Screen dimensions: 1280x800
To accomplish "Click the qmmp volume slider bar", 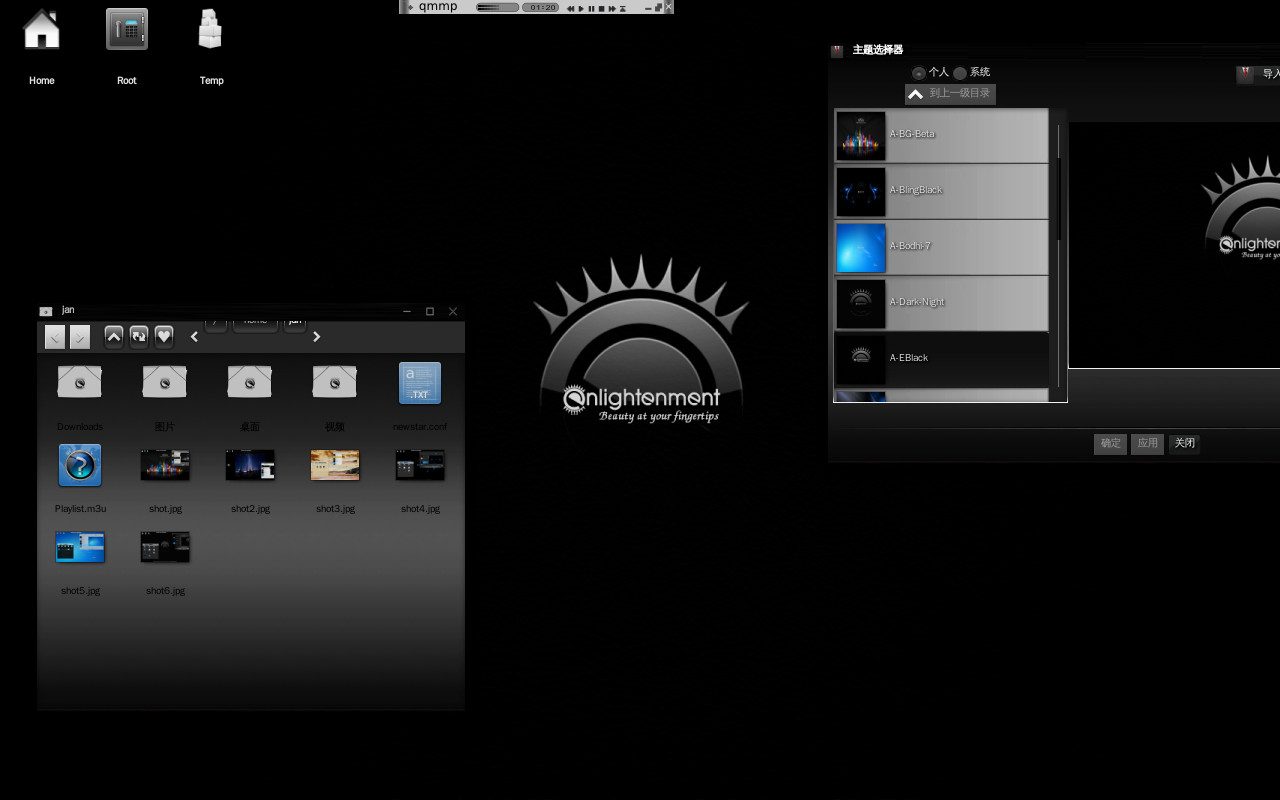I will tap(497, 7).
